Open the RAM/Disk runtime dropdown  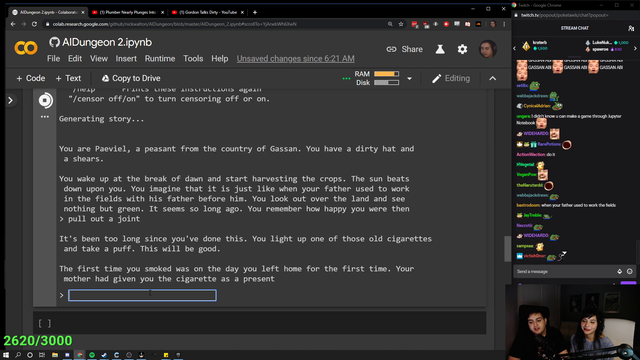coord(409,78)
